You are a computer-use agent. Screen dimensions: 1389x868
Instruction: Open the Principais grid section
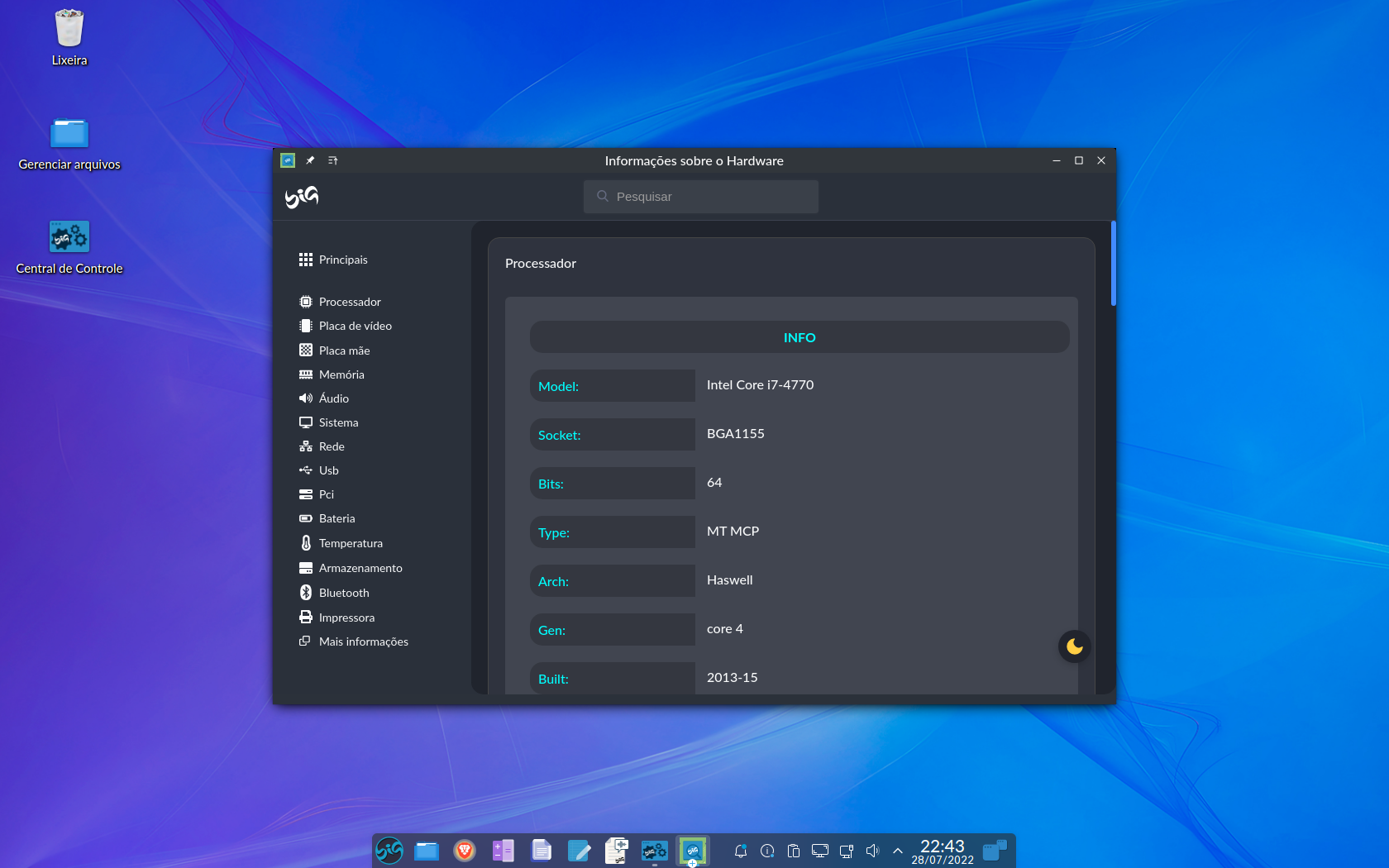(333, 260)
